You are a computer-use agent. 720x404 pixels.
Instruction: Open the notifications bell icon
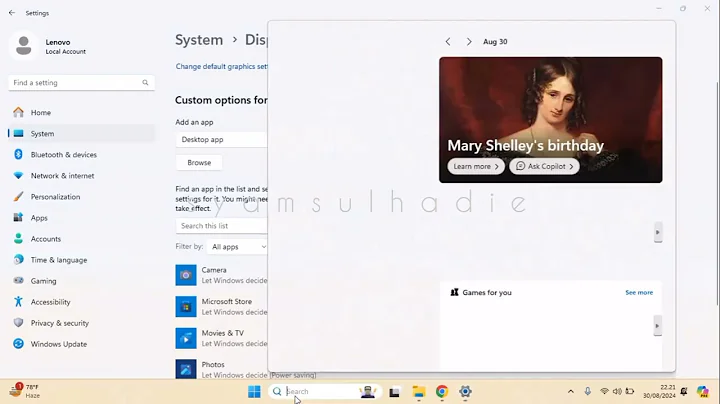tap(684, 391)
